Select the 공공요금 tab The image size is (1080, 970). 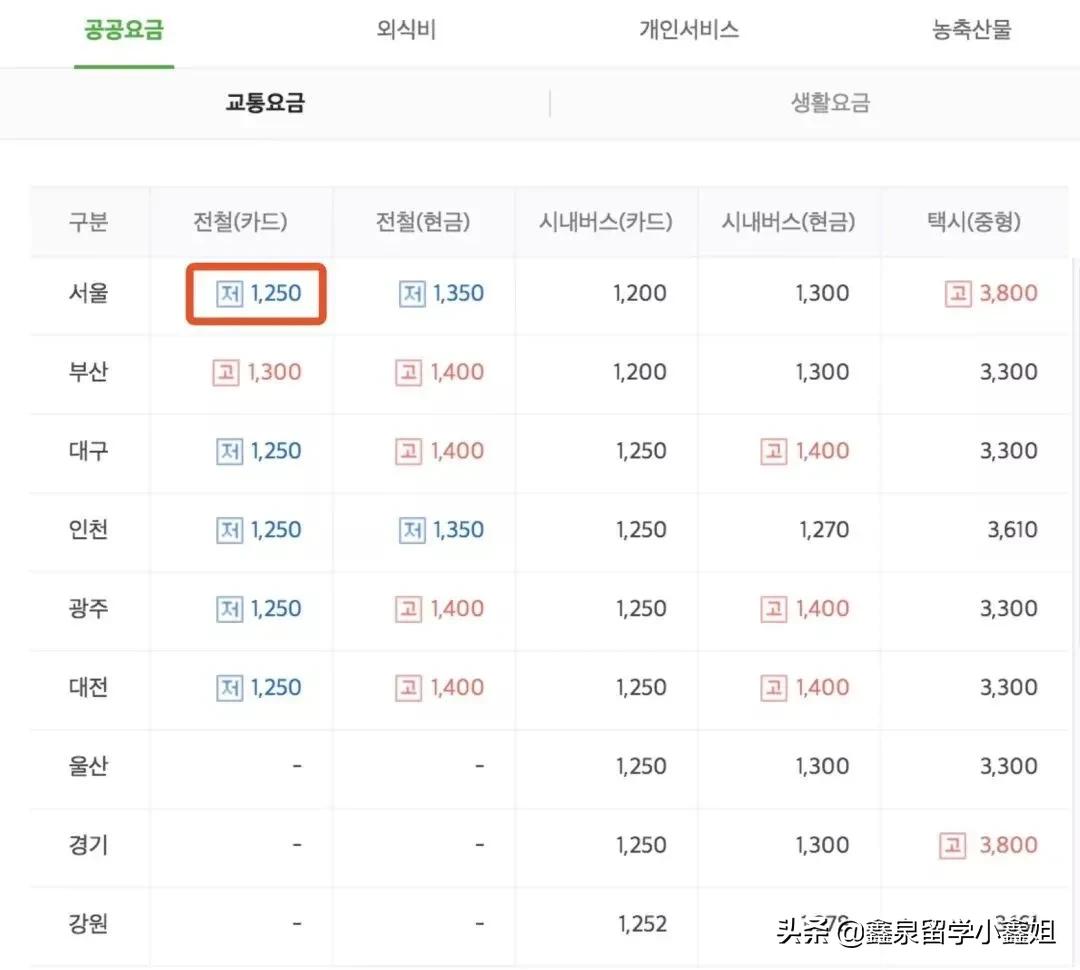click(123, 30)
